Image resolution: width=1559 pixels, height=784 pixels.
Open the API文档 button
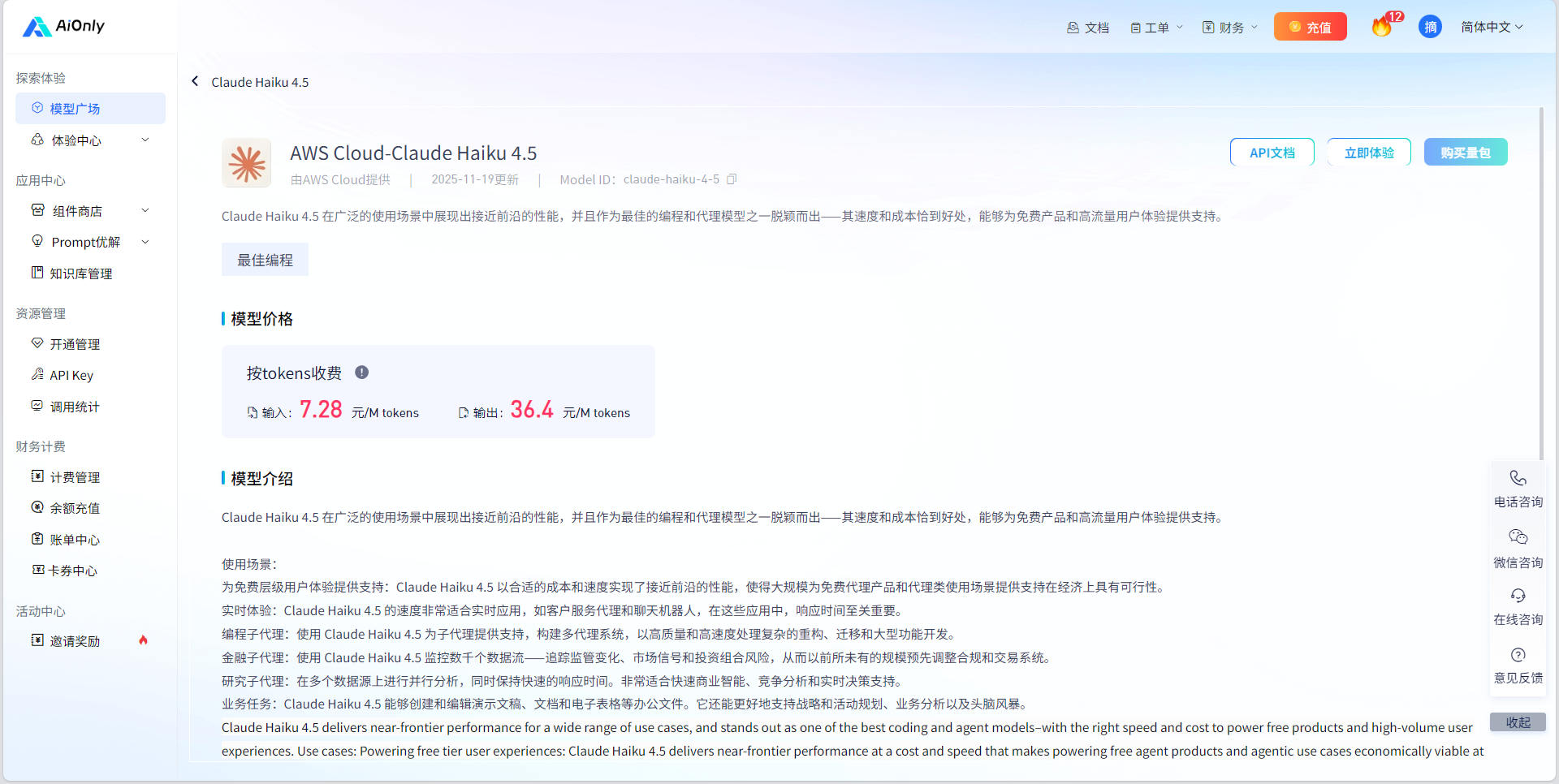click(x=1272, y=153)
